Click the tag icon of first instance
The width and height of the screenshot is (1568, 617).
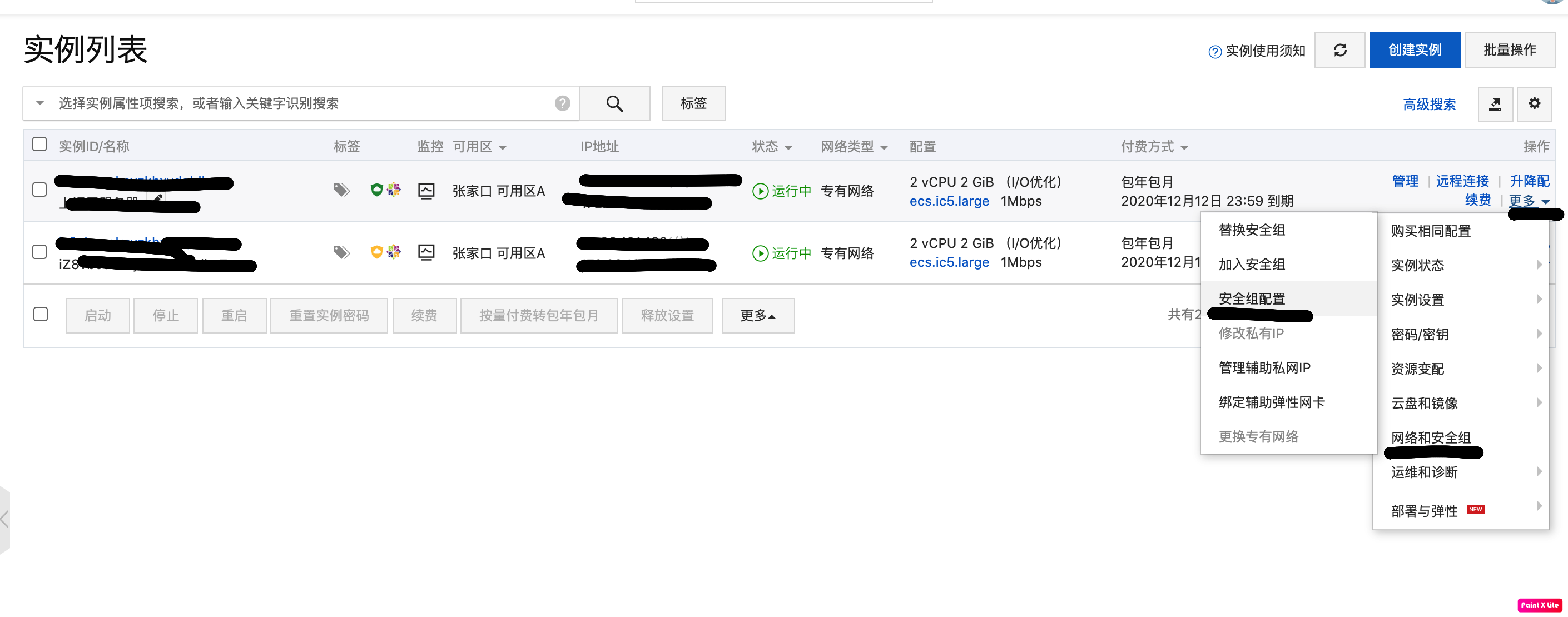[x=341, y=191]
